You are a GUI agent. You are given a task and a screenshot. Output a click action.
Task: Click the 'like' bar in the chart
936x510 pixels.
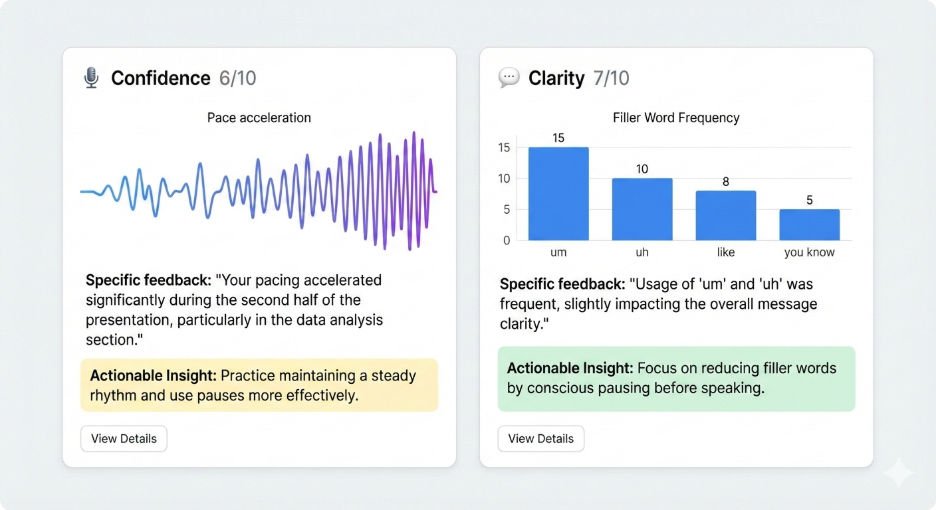click(726, 215)
